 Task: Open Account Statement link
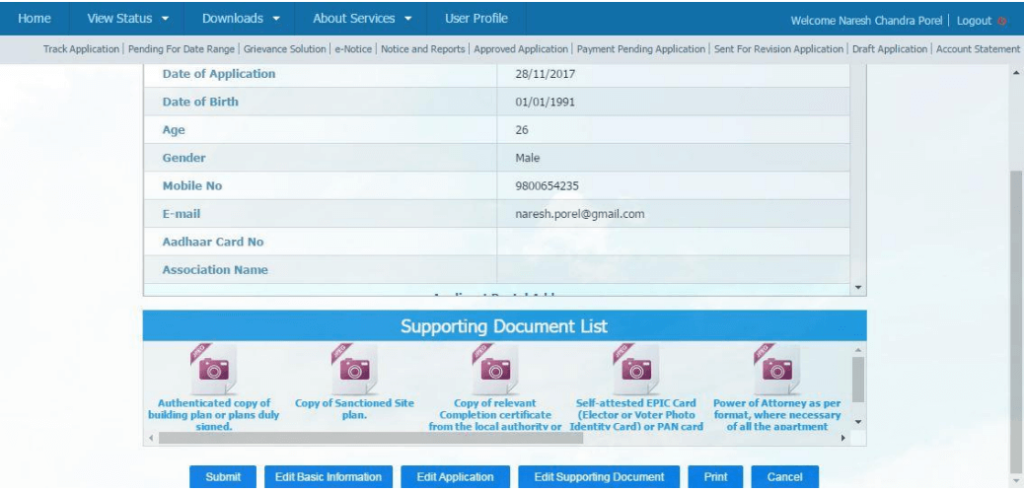pos(978,49)
